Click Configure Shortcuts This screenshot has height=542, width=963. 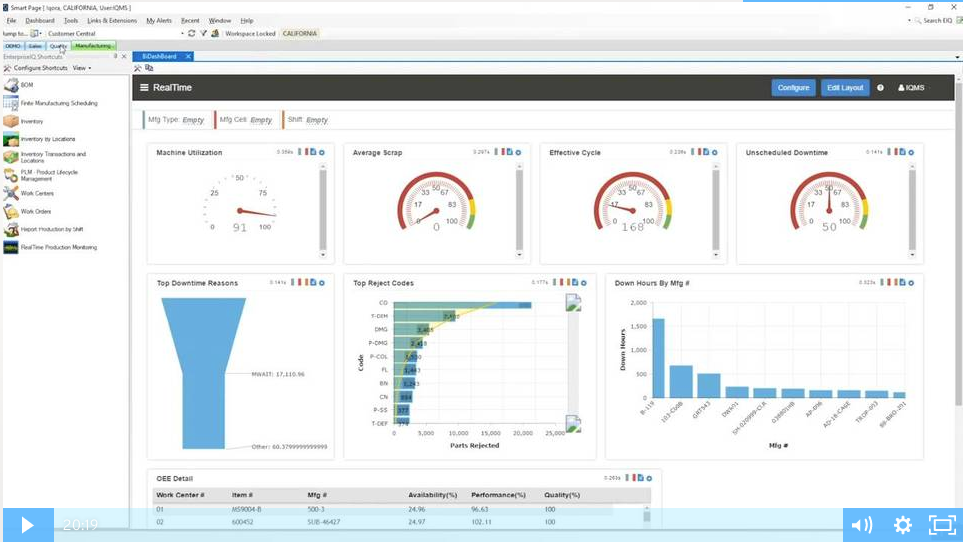pos(35,68)
